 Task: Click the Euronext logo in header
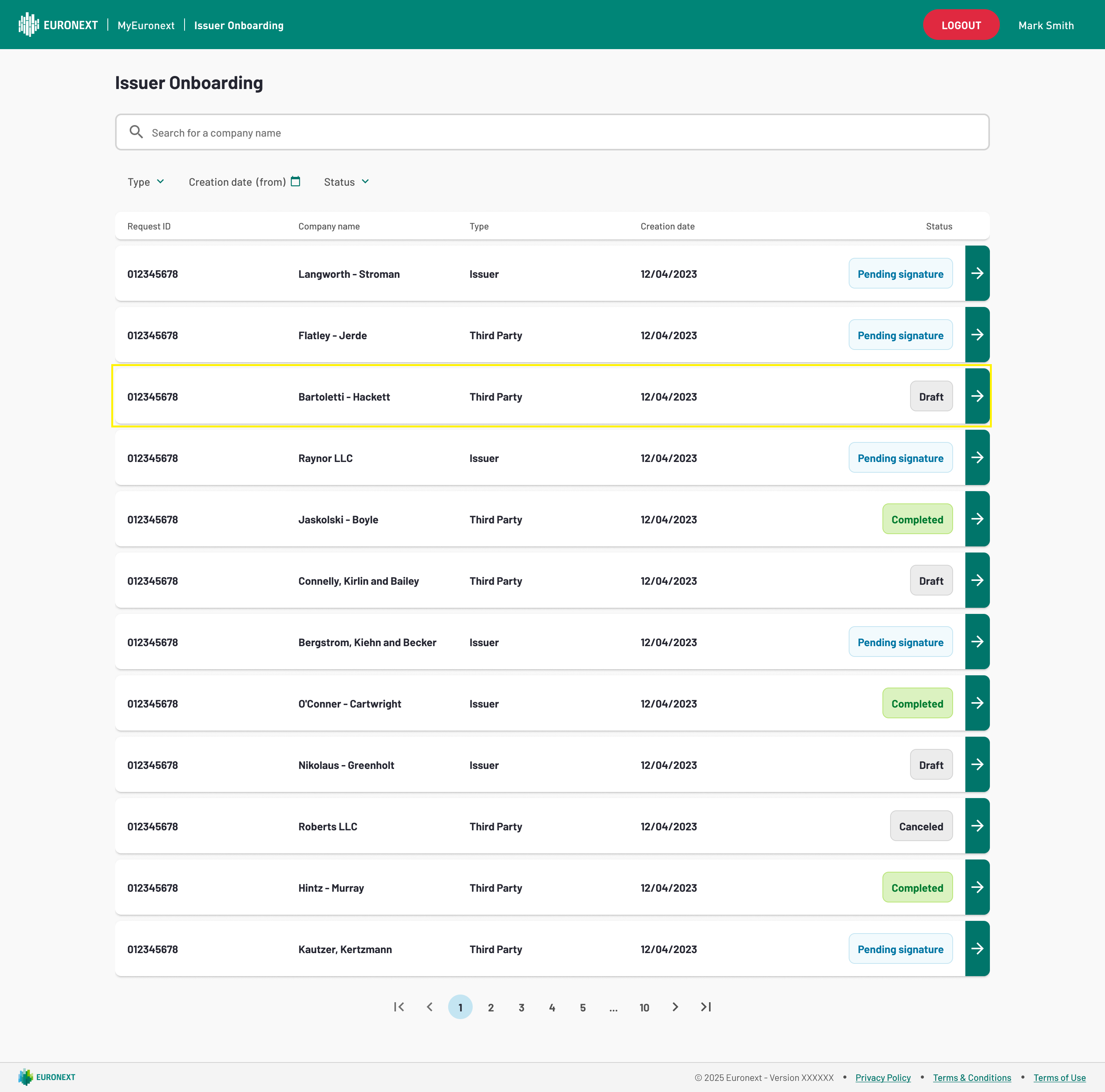point(58,25)
